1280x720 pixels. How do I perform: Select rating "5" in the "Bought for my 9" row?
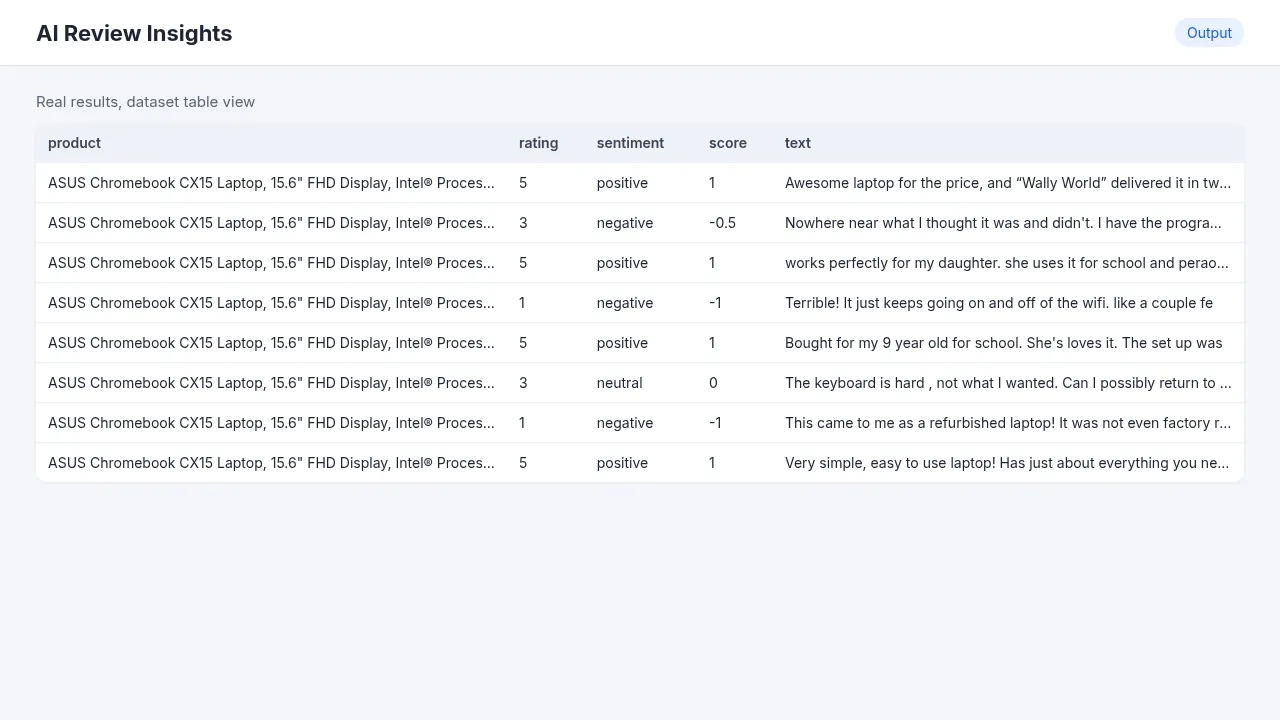(523, 343)
